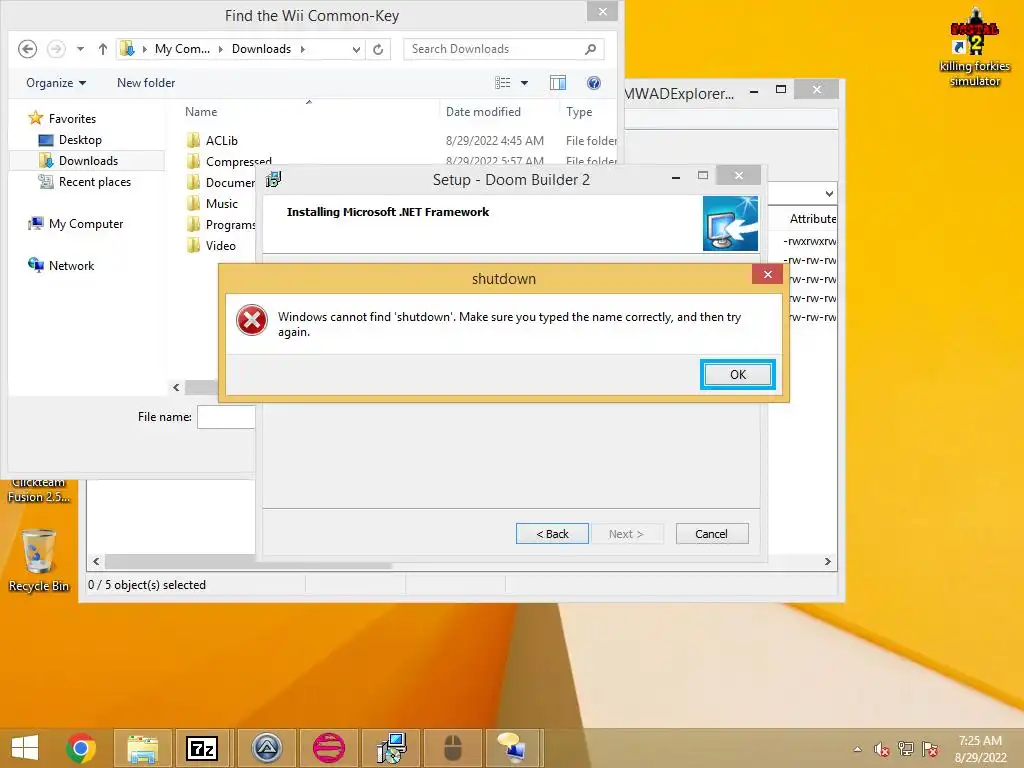This screenshot has height=768, width=1024.
Task: Select Favorites in the navigation tree
Action: (72, 118)
